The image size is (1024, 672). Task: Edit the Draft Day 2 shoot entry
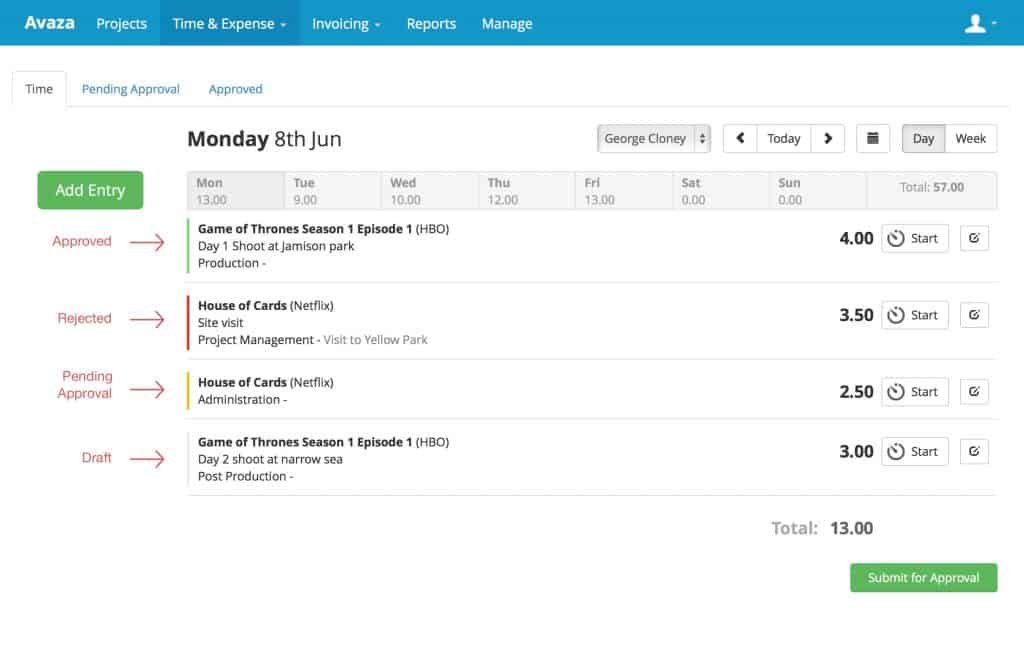(x=974, y=451)
